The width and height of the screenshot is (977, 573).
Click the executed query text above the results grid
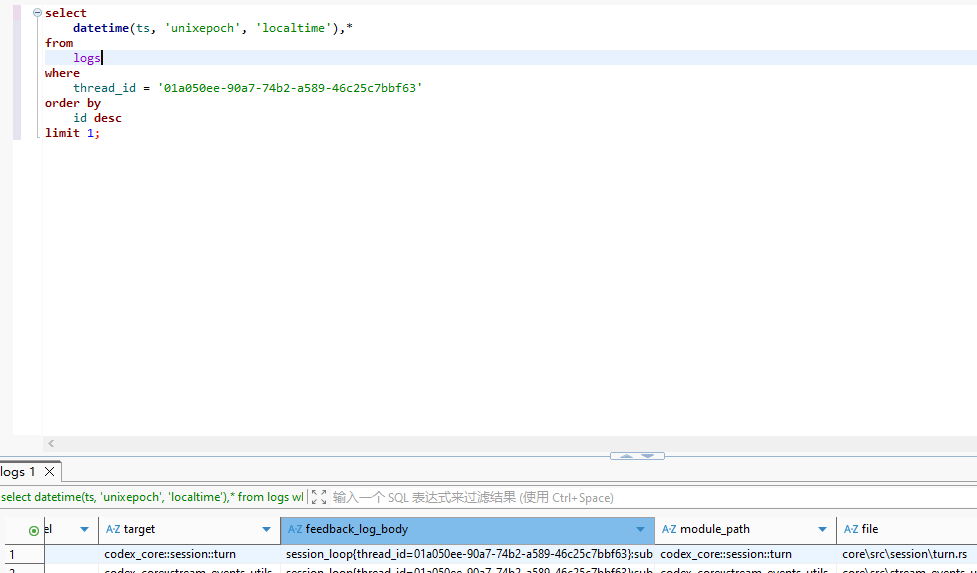pos(153,497)
